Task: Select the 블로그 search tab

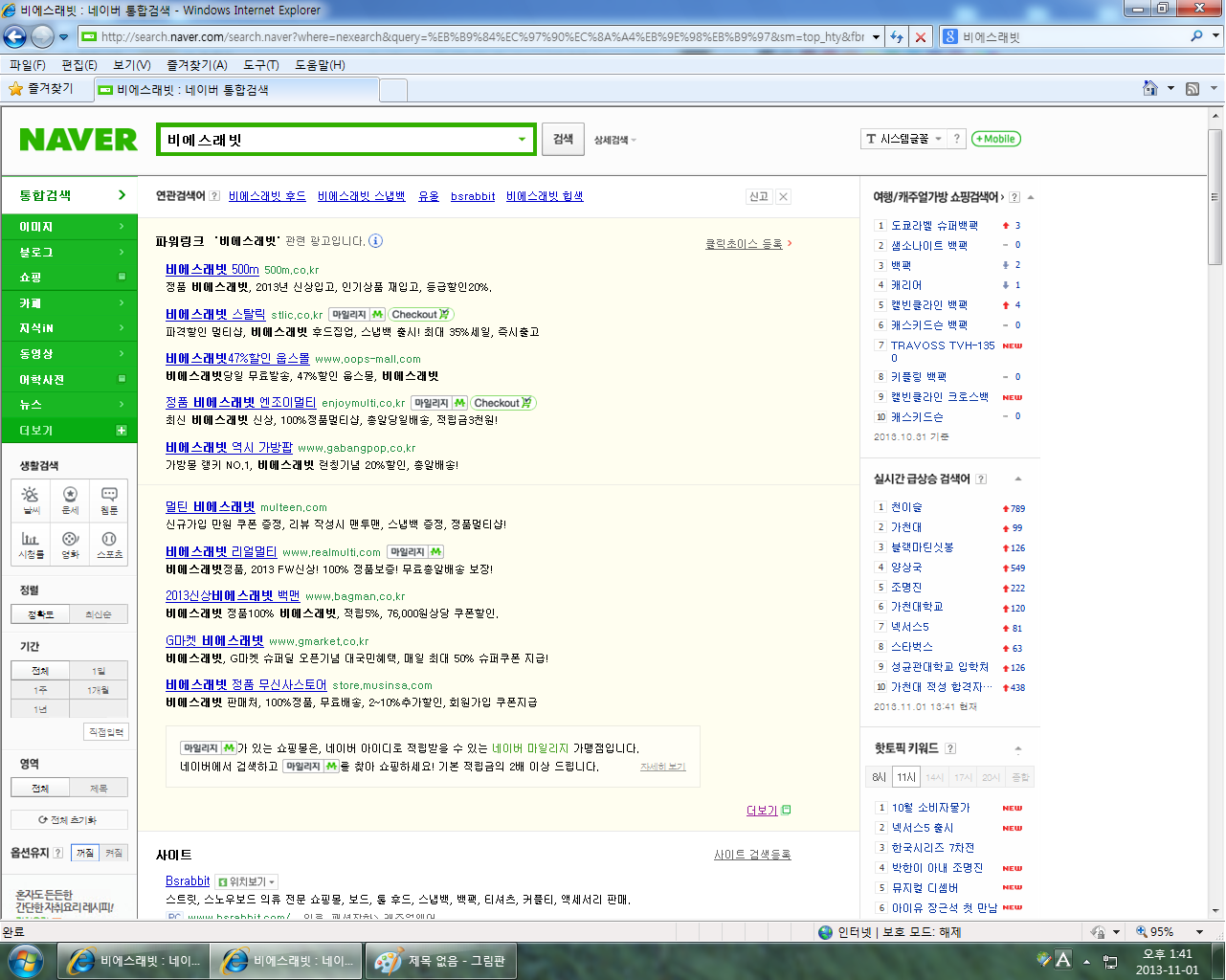Action: click(x=69, y=253)
